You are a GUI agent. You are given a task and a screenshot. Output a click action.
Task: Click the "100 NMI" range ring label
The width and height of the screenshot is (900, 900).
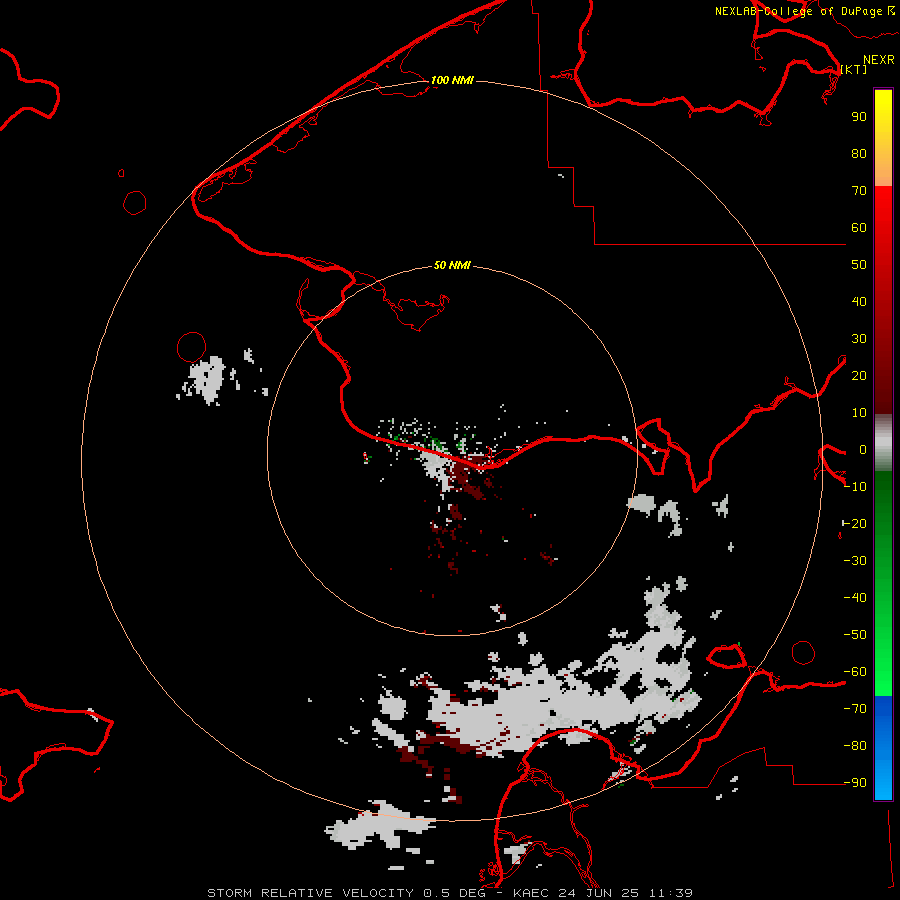pyautogui.click(x=452, y=80)
